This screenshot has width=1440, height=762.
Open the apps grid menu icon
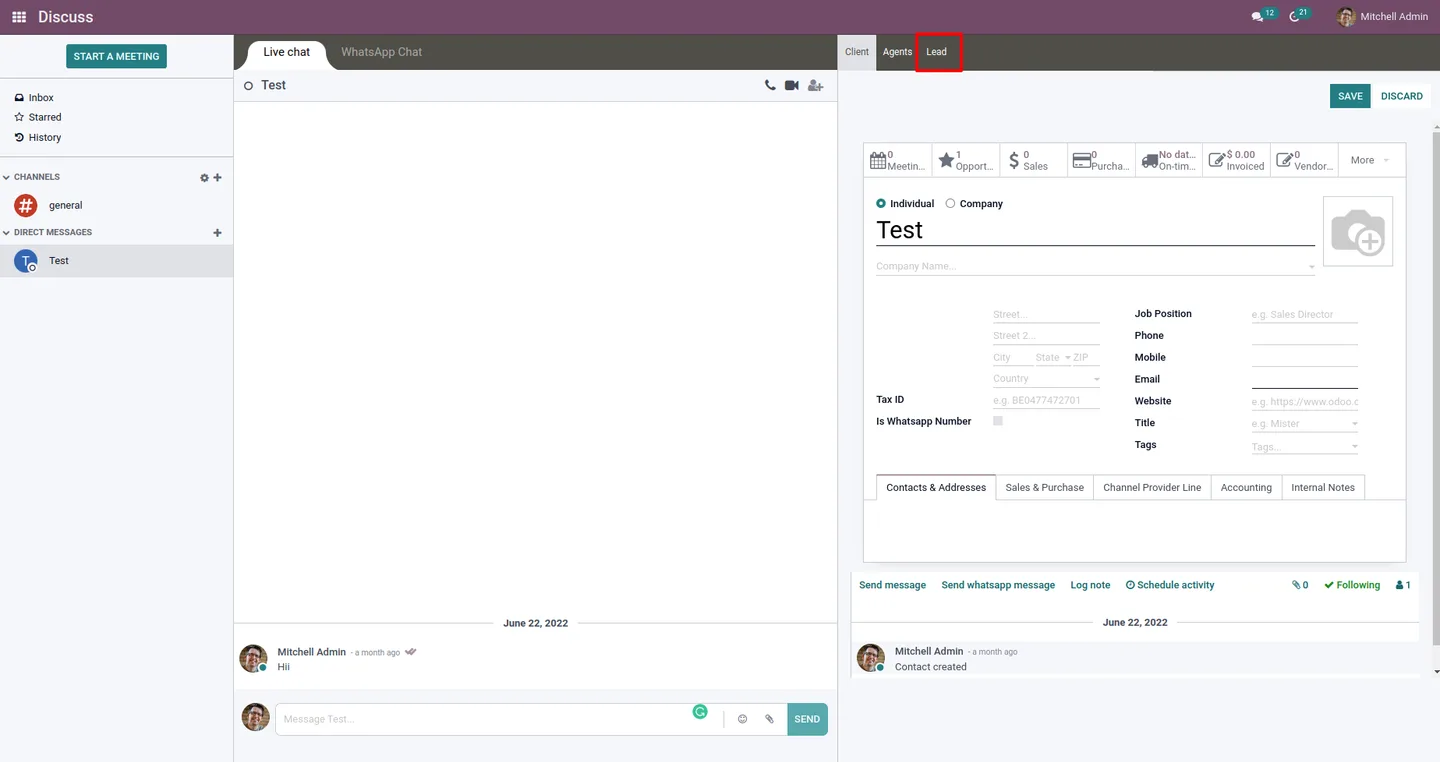pos(19,17)
